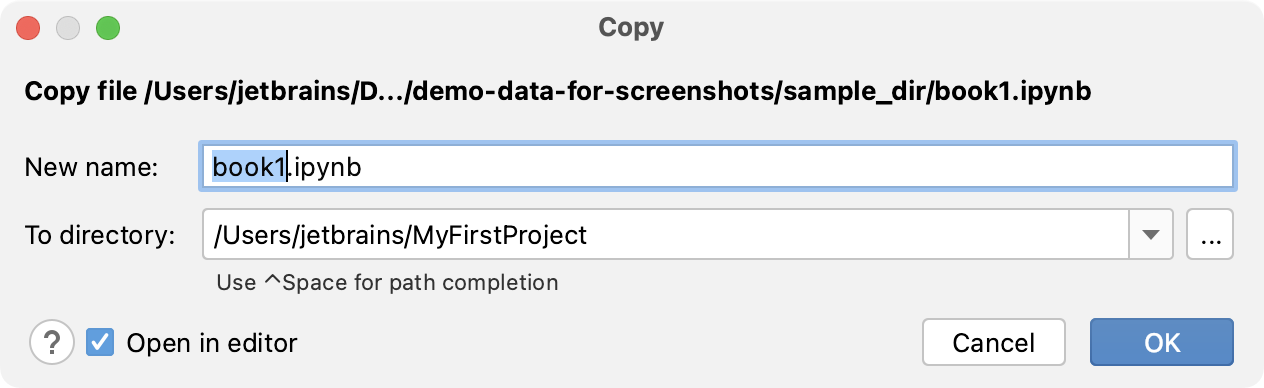The height and width of the screenshot is (388, 1264).
Task: Click the green zoom window button
Action: pyautogui.click(x=107, y=28)
